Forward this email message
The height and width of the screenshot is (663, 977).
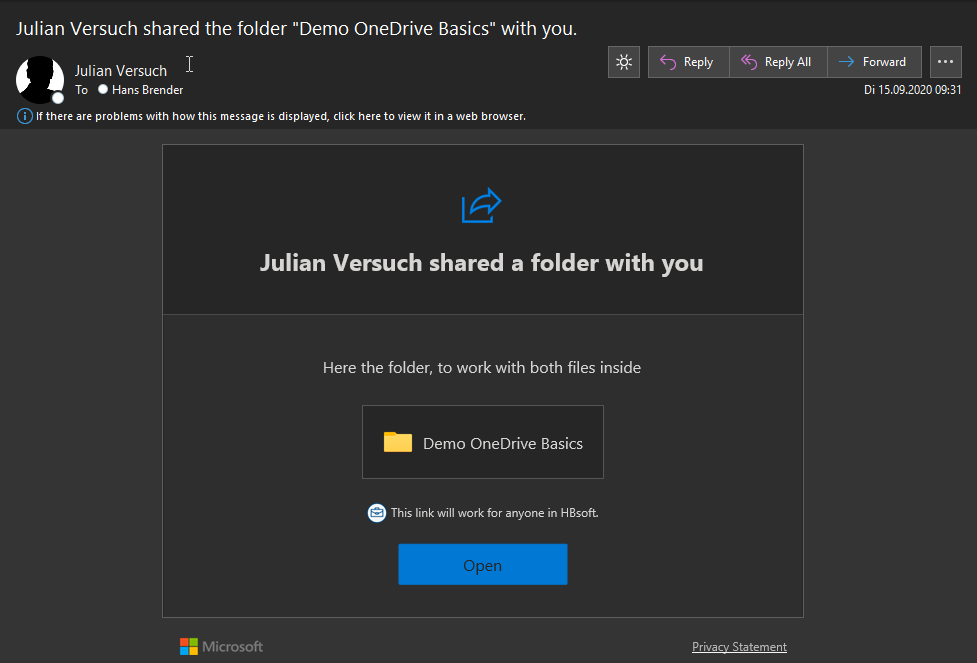pos(872,62)
